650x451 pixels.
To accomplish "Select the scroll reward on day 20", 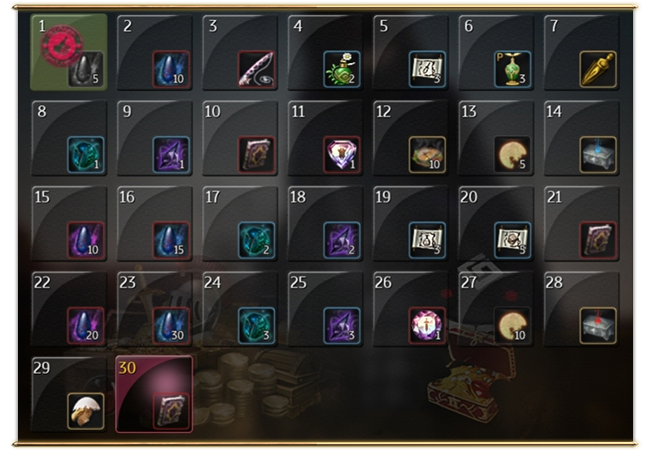I will coord(513,240).
